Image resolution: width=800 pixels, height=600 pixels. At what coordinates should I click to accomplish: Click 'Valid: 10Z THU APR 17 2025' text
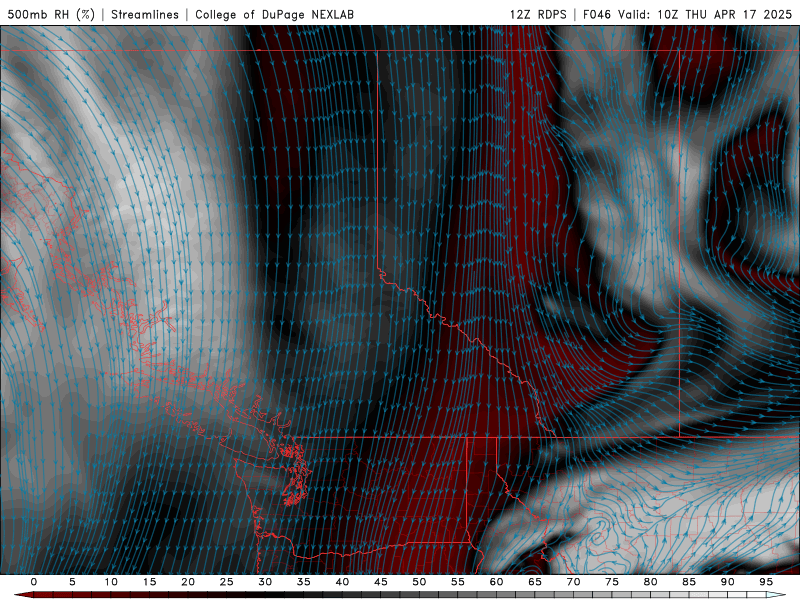click(x=705, y=14)
